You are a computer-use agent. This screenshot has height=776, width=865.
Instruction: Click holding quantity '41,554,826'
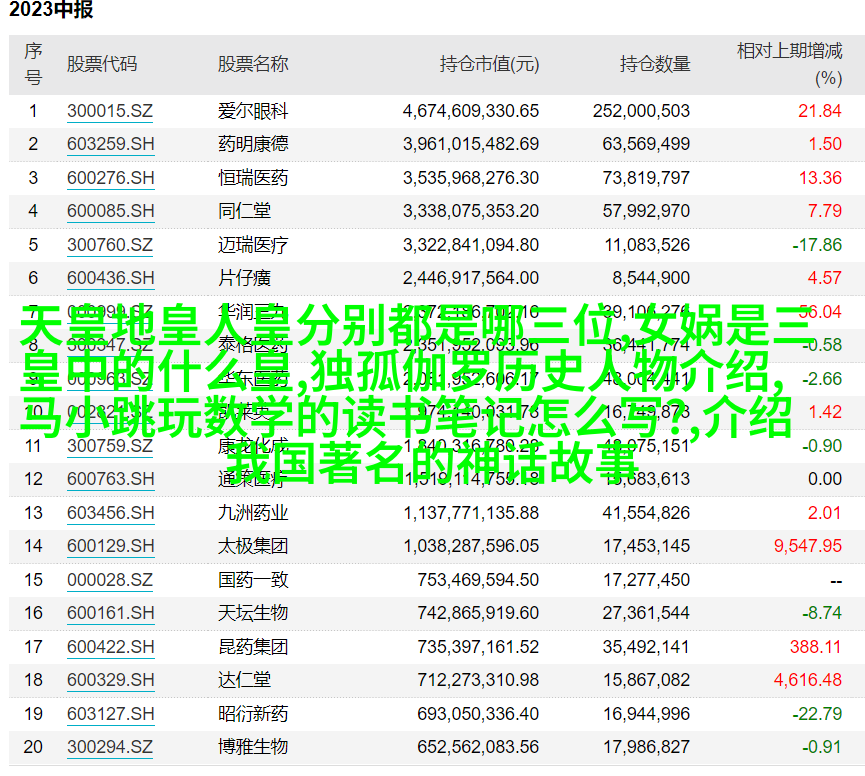point(646,513)
